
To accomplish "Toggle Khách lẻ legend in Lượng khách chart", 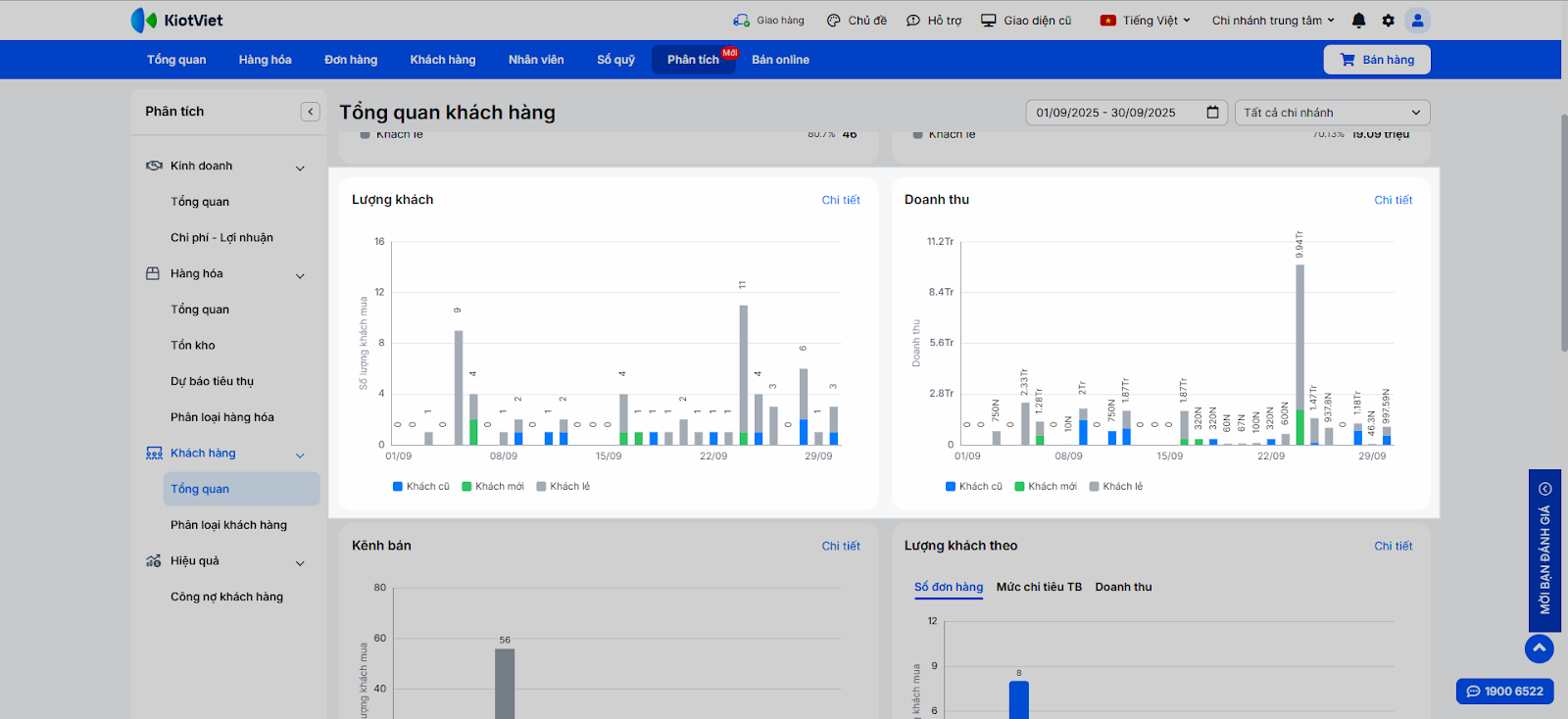I will pos(563,486).
